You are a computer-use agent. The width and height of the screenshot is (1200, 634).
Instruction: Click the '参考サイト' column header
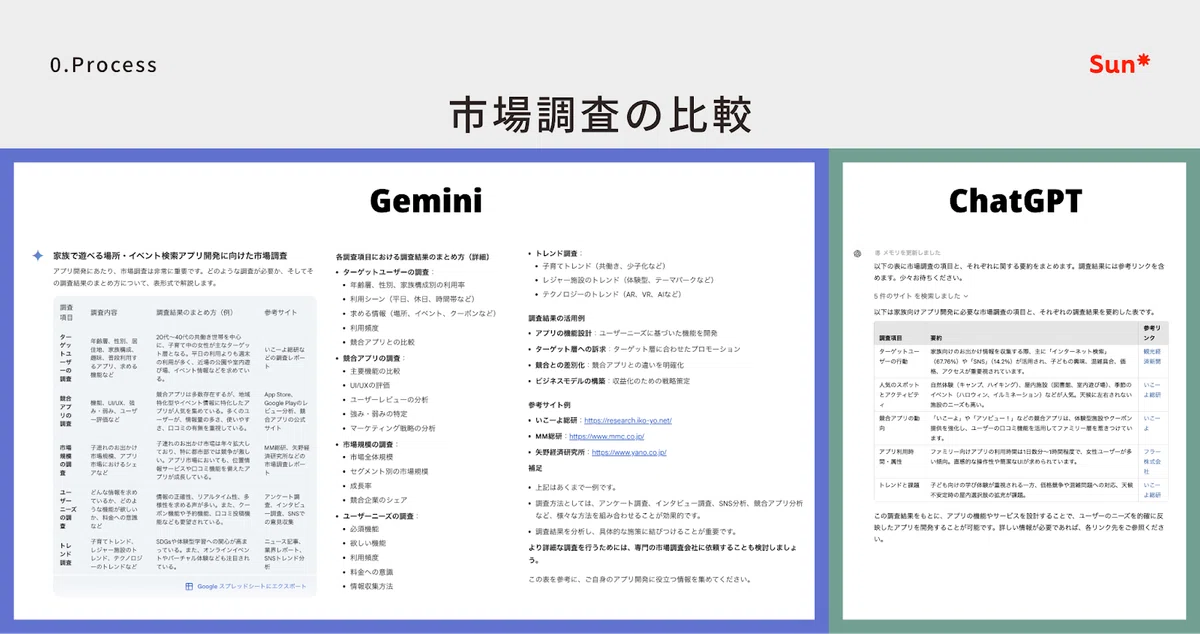[281, 311]
